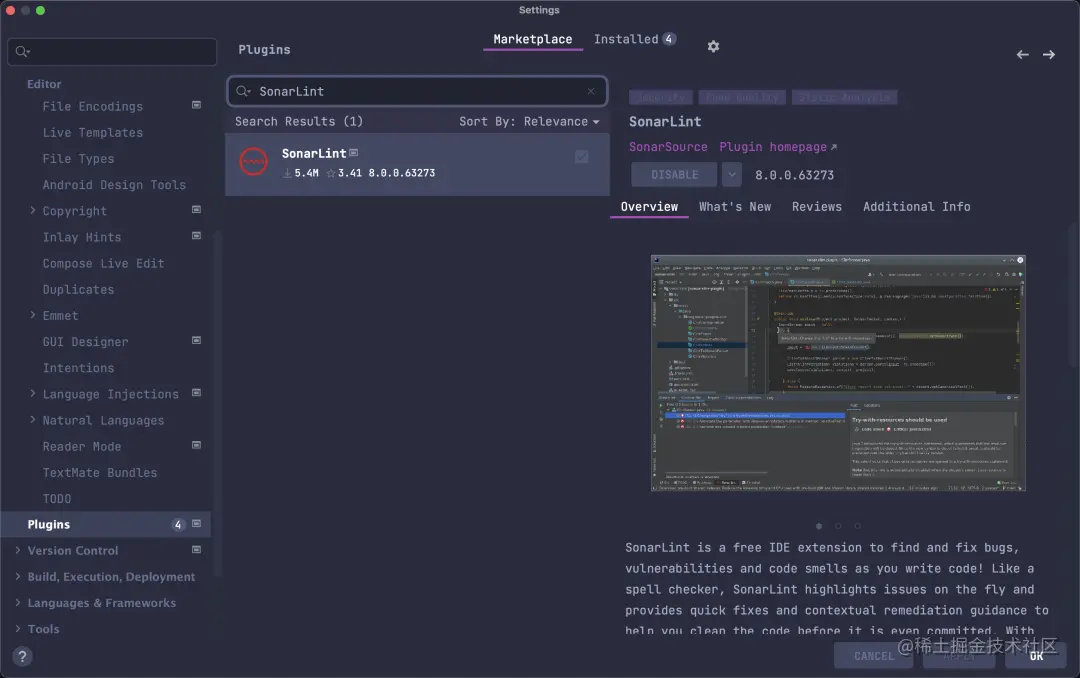Open the dropdown arrow beside Disable
This screenshot has width=1080, height=678.
point(731,175)
